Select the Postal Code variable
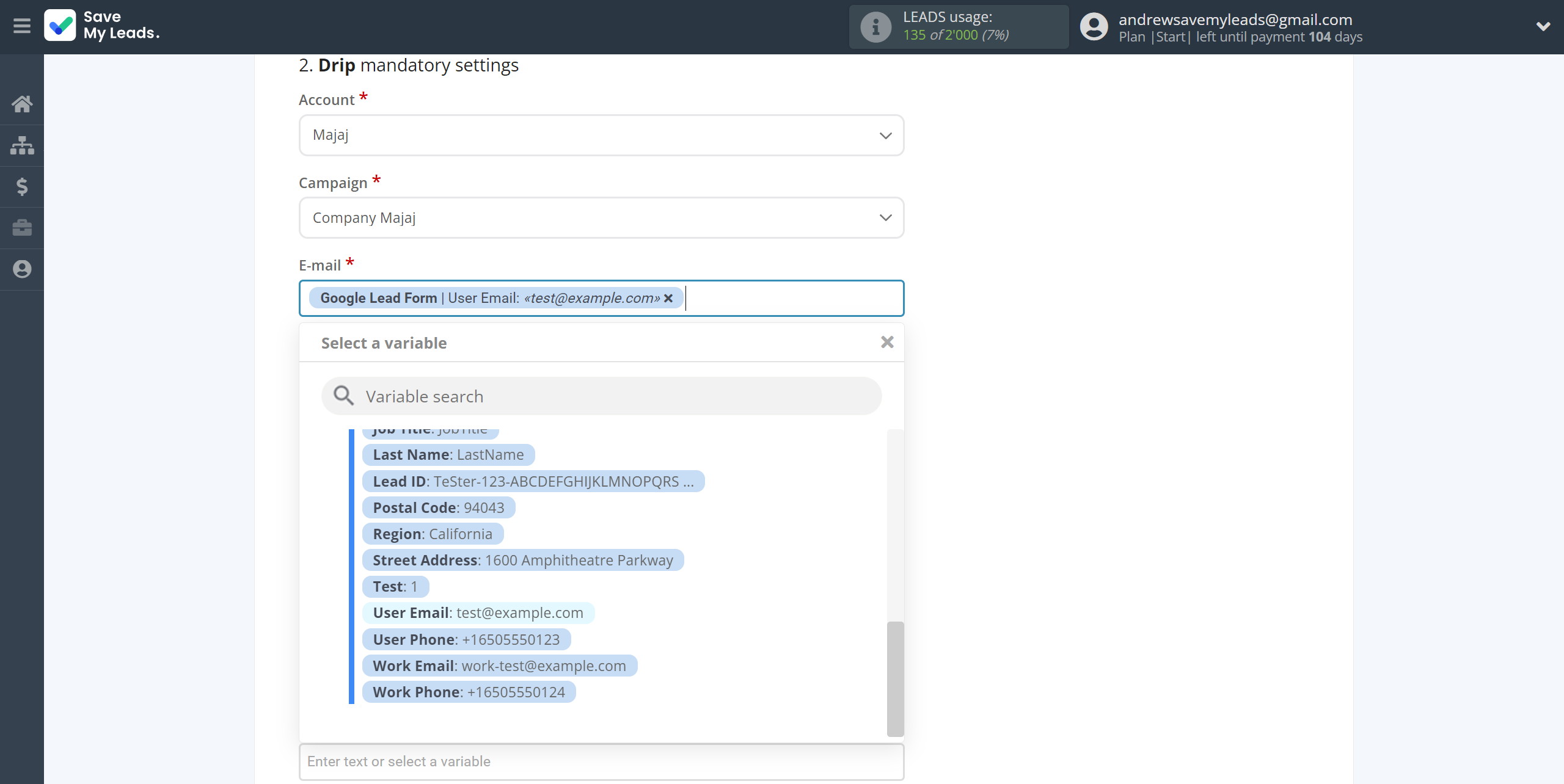The image size is (1564, 784). pos(439,507)
